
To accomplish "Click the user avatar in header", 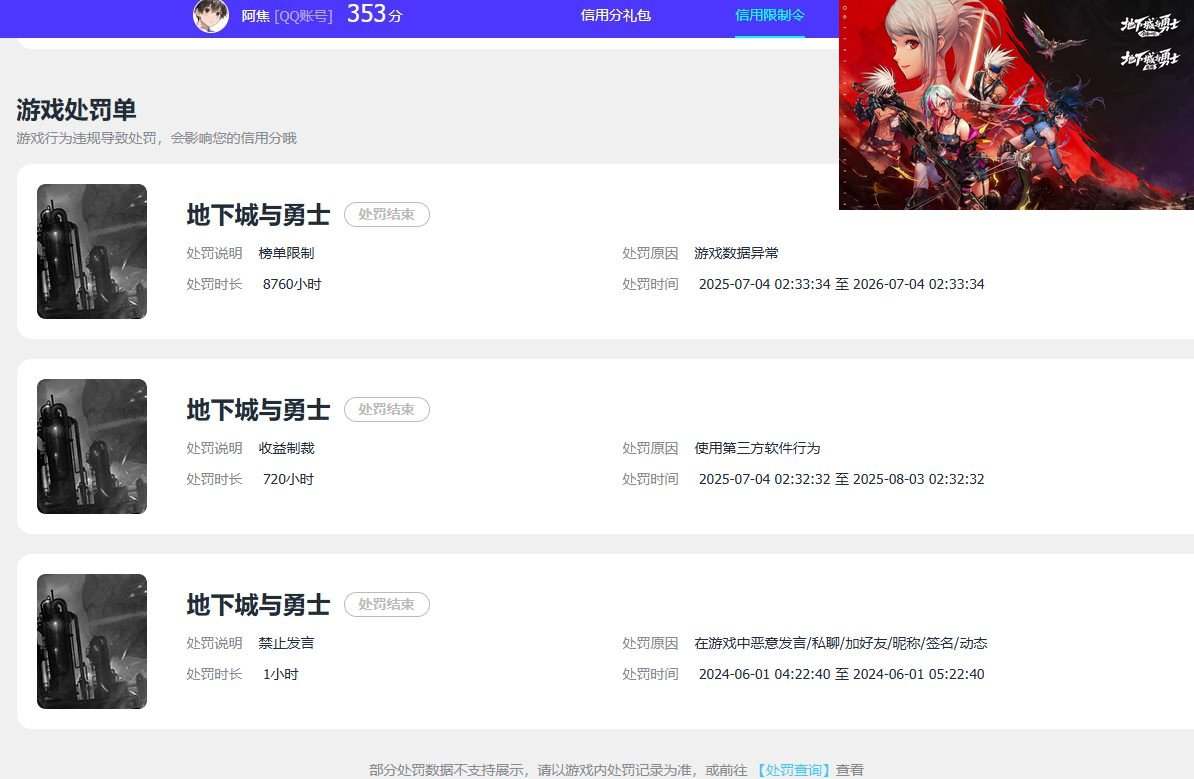I will [211, 15].
